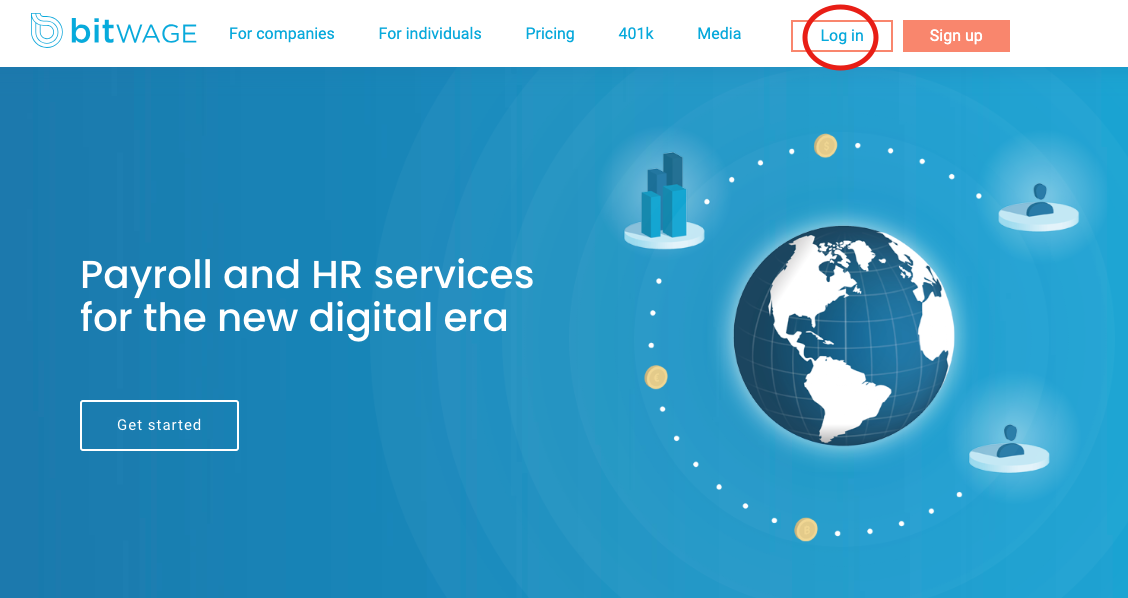This screenshot has height=598, width=1128.
Task: Click the Bitwage swirl logo icon
Action: click(47, 32)
